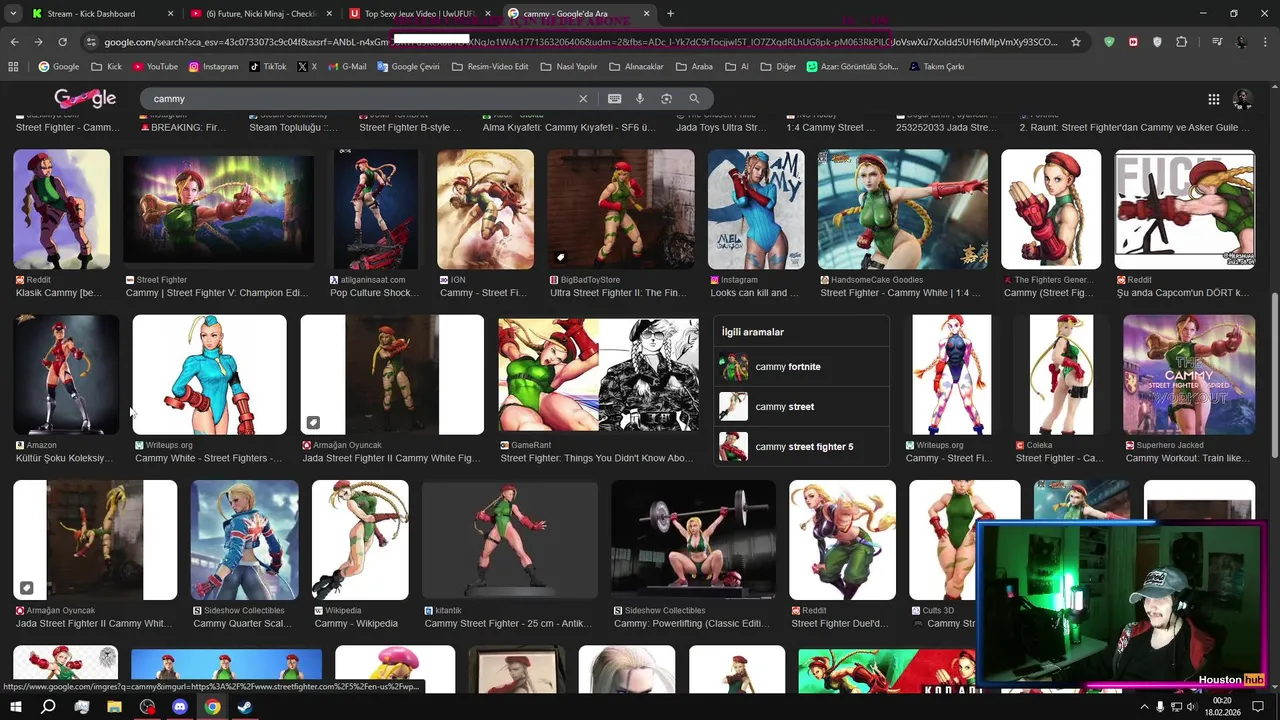Image resolution: width=1280 pixels, height=720 pixels.
Task: Search by image with Google Lens icon
Action: click(666, 99)
